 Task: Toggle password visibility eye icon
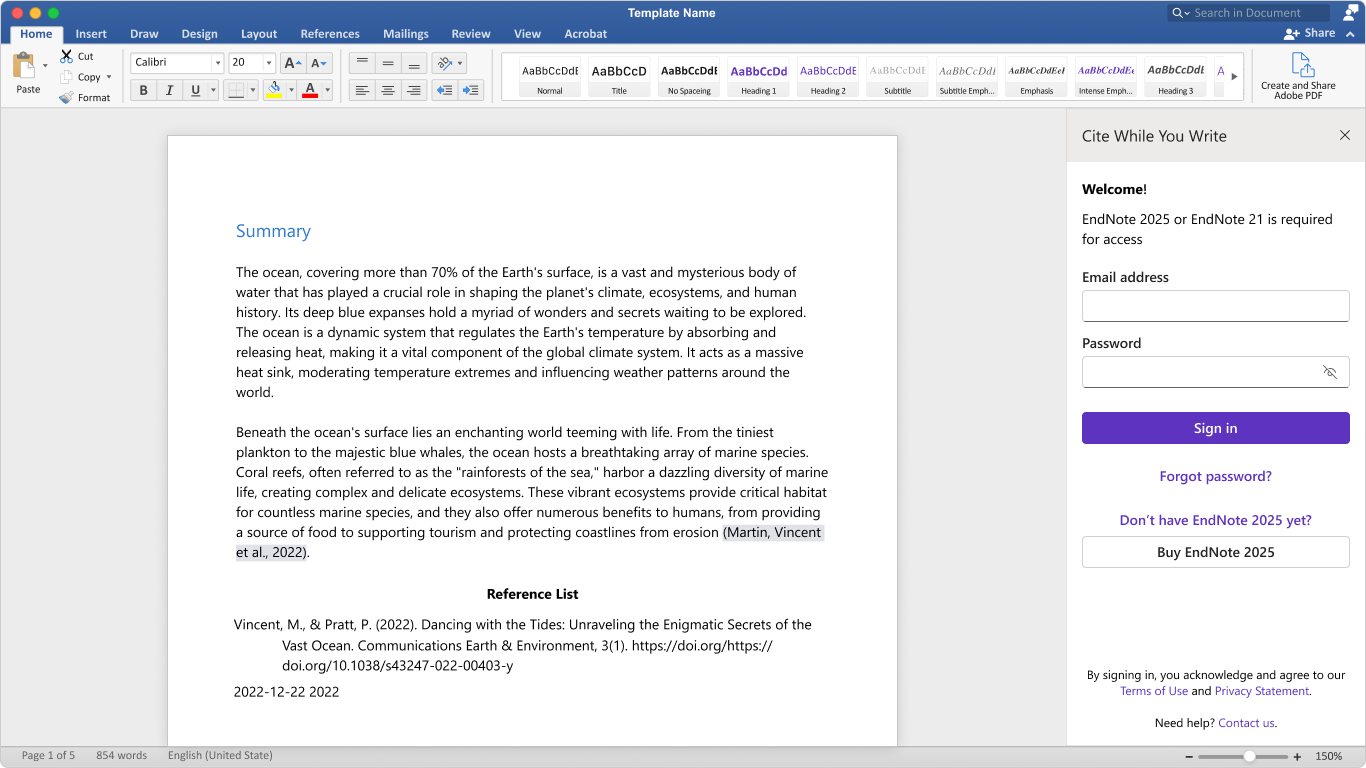click(x=1329, y=372)
